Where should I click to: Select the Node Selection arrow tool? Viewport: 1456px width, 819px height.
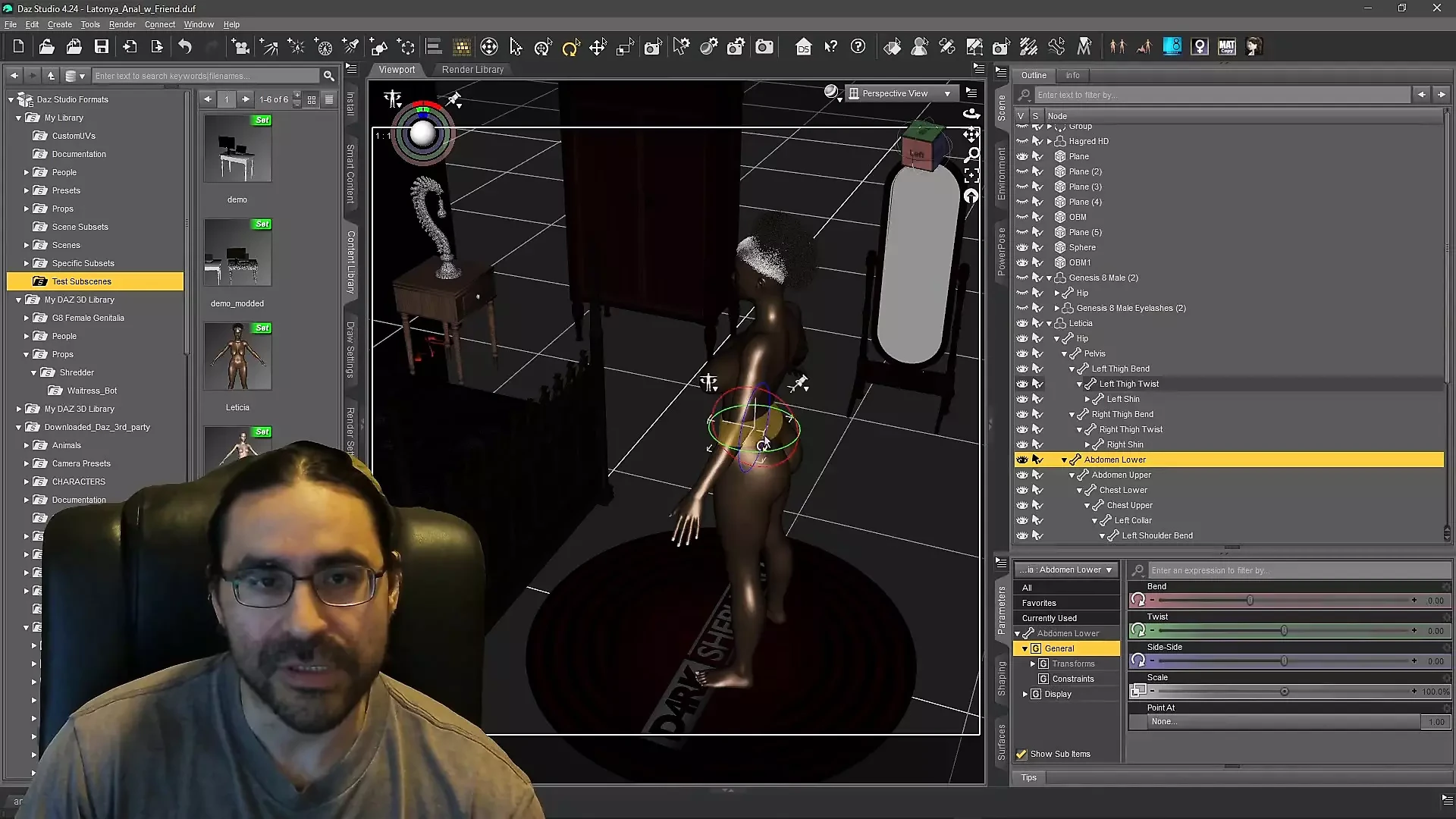coord(516,47)
